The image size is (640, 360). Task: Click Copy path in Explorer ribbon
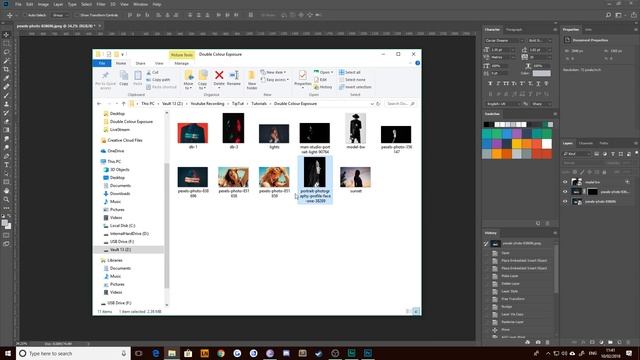158,80
